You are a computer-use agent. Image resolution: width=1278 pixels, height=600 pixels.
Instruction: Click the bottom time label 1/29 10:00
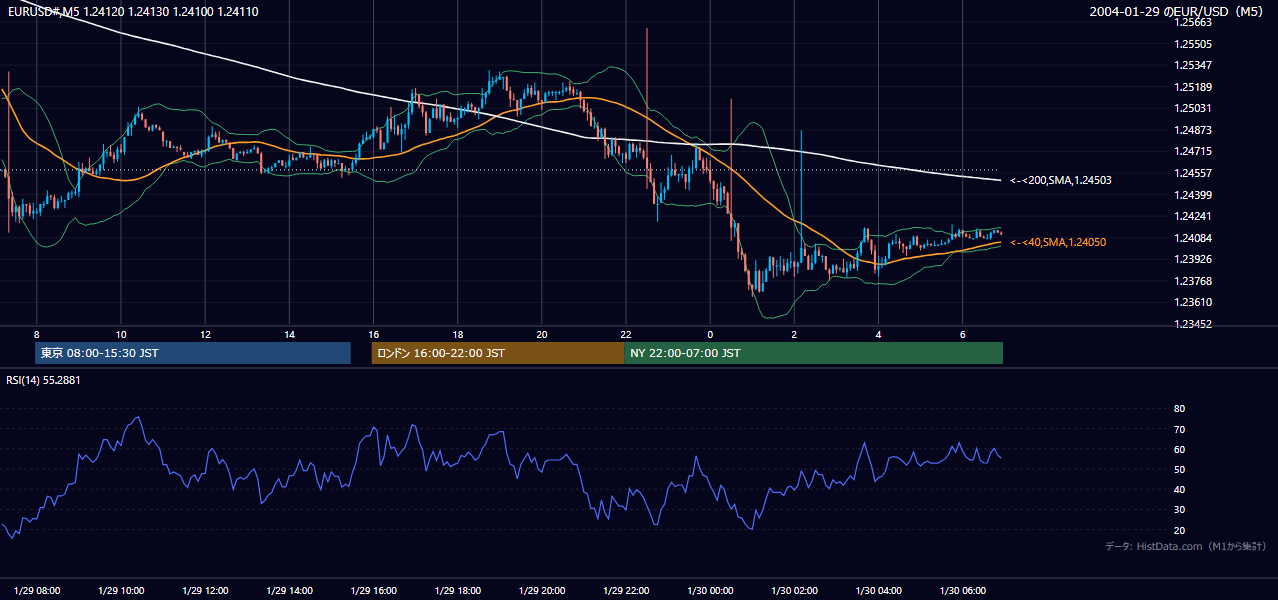click(x=121, y=590)
